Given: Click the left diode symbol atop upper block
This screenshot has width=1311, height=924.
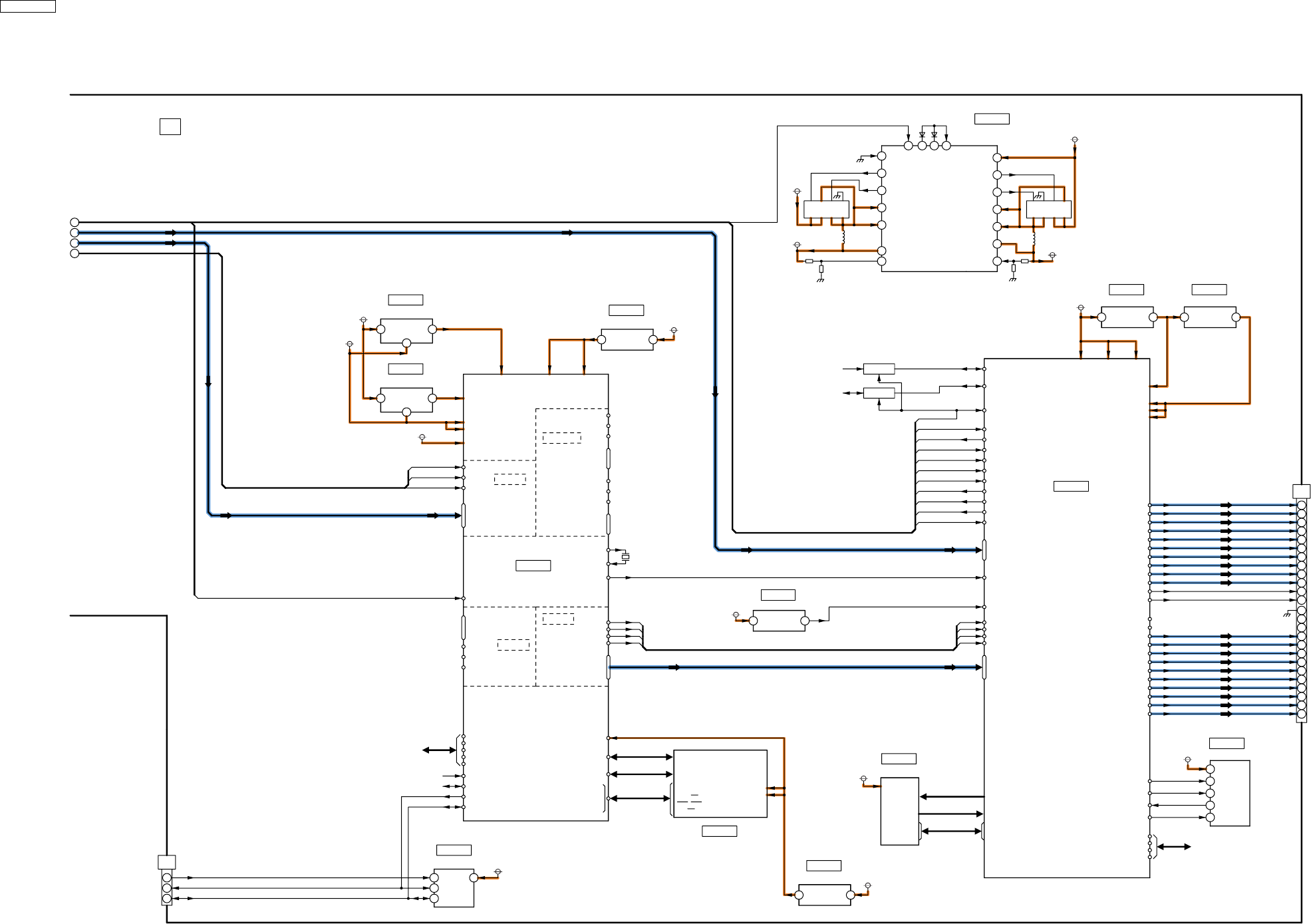Looking at the screenshot, I should click(922, 135).
